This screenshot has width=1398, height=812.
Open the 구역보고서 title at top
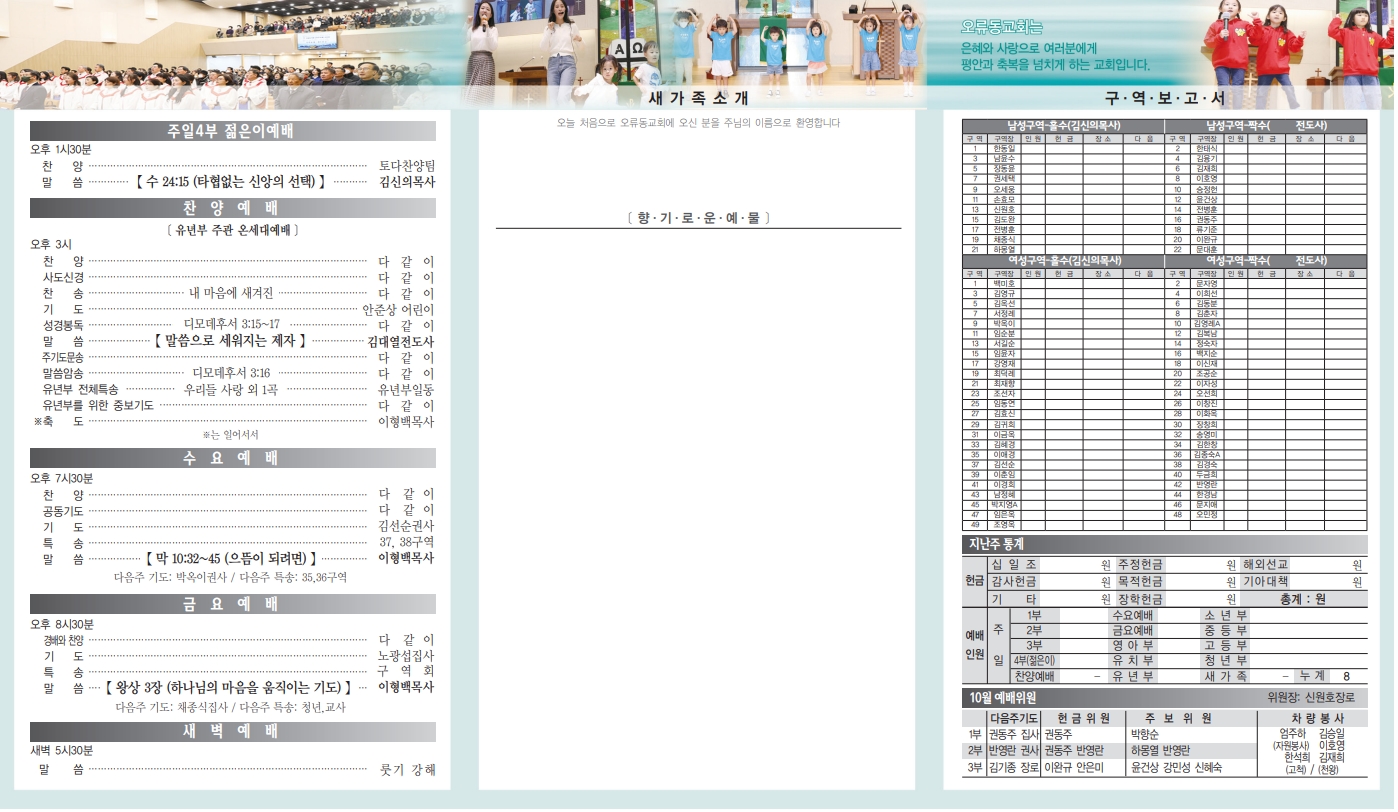click(1164, 99)
